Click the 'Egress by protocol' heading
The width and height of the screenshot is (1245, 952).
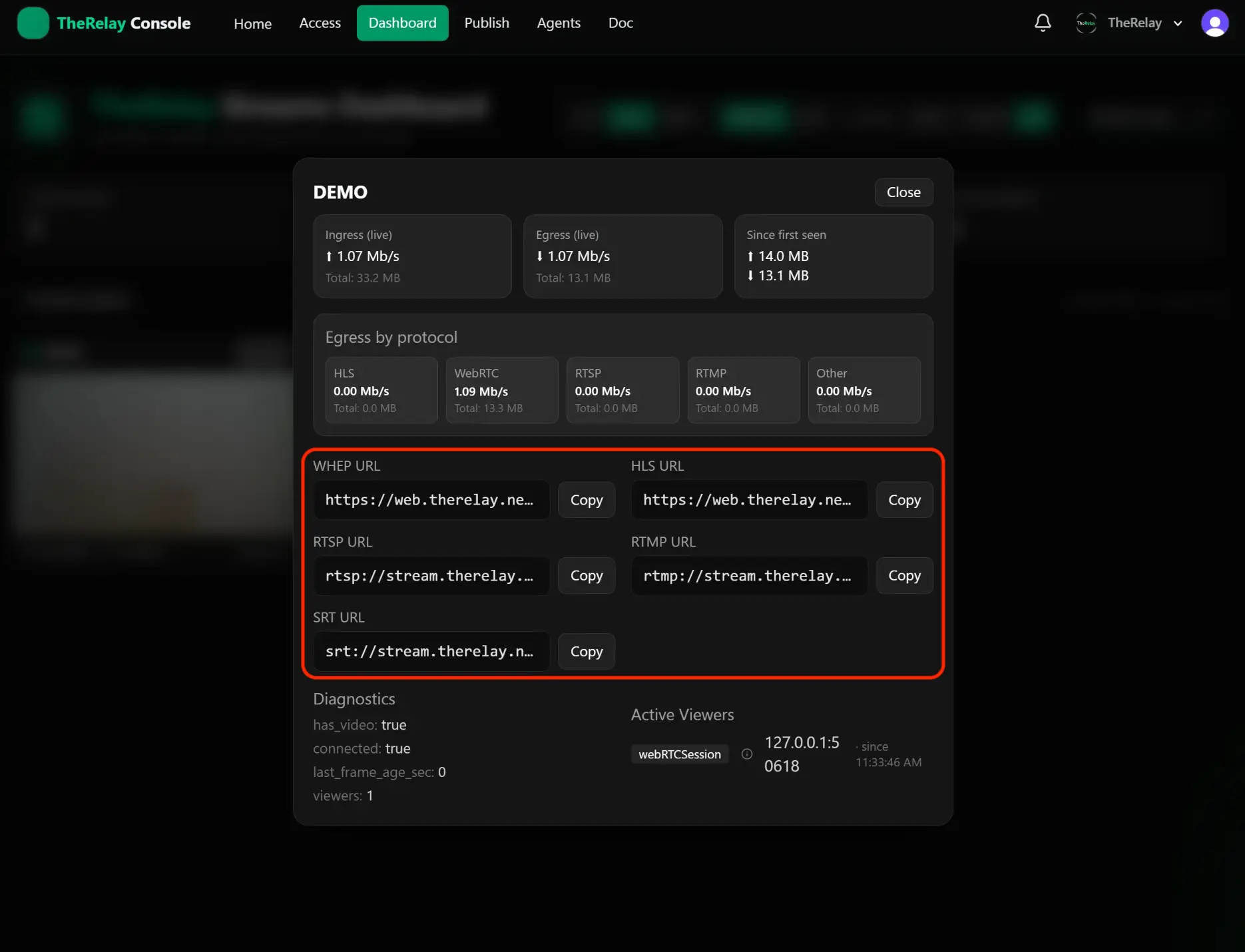pos(391,338)
